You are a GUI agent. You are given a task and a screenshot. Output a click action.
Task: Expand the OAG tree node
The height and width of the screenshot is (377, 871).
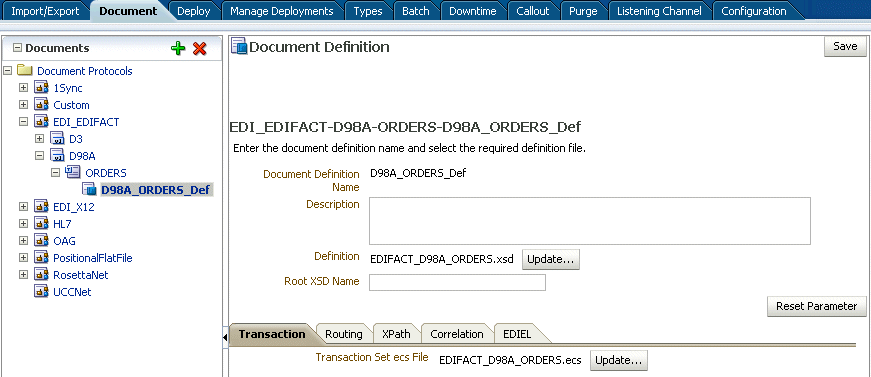point(23,240)
